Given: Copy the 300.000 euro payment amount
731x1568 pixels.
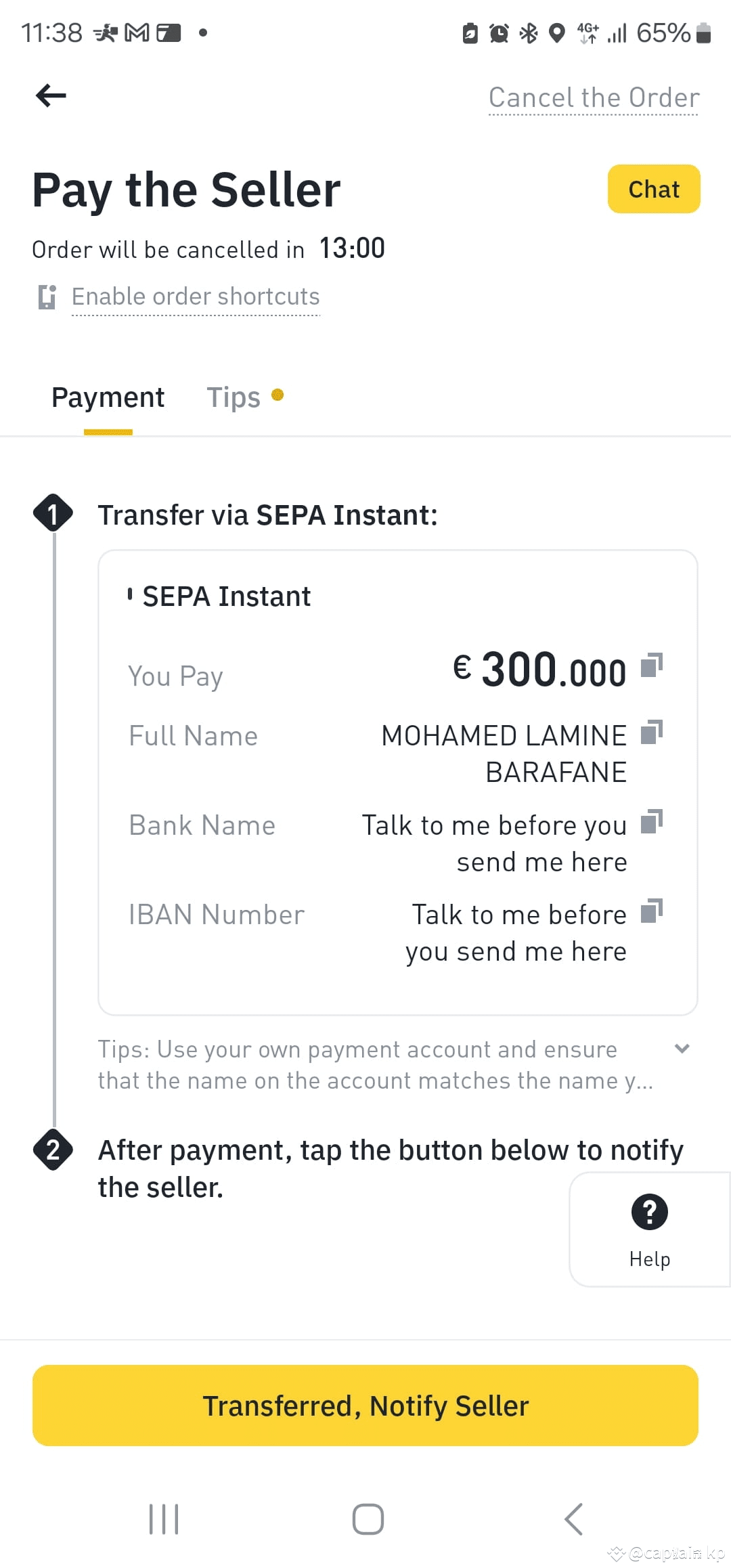Looking at the screenshot, I should tap(651, 666).
